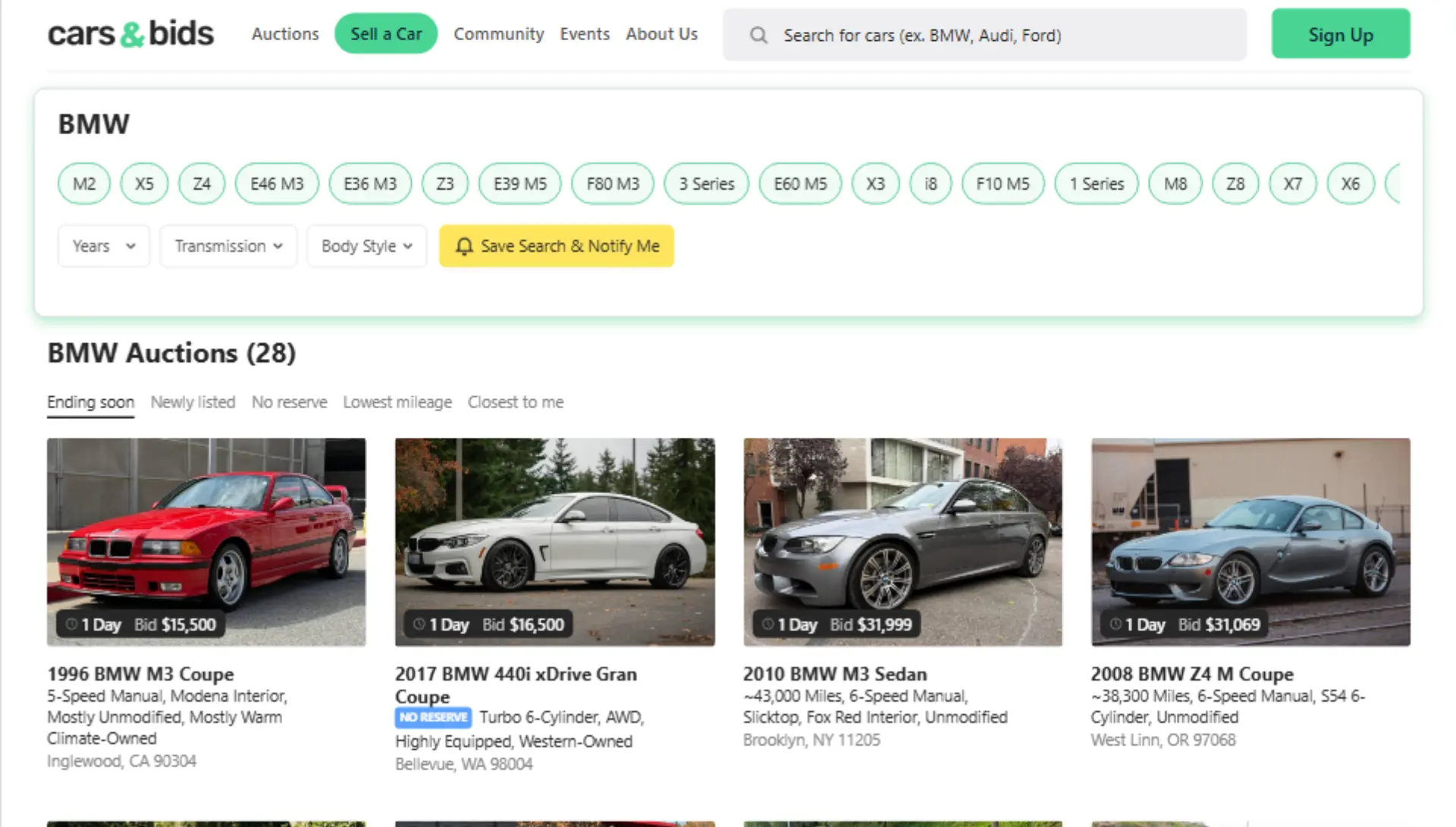
Task: Click into the car search field
Action: tap(984, 35)
